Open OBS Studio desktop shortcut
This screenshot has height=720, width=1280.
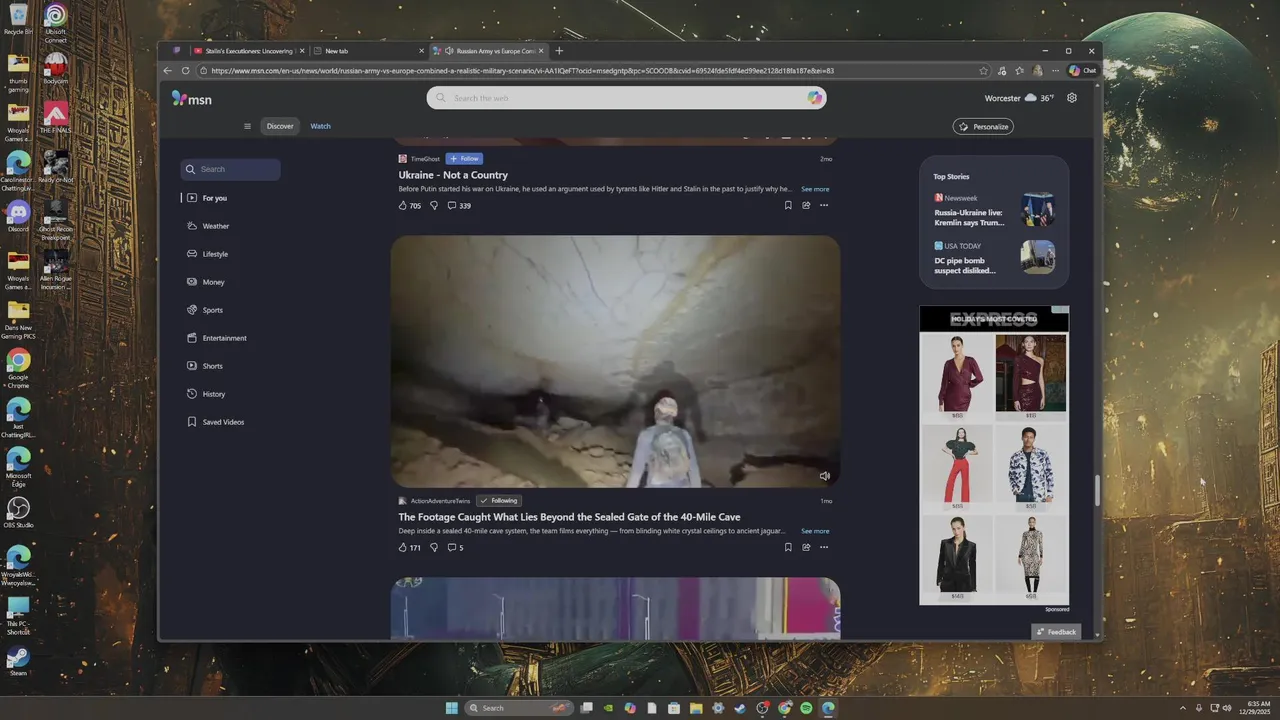click(18, 512)
